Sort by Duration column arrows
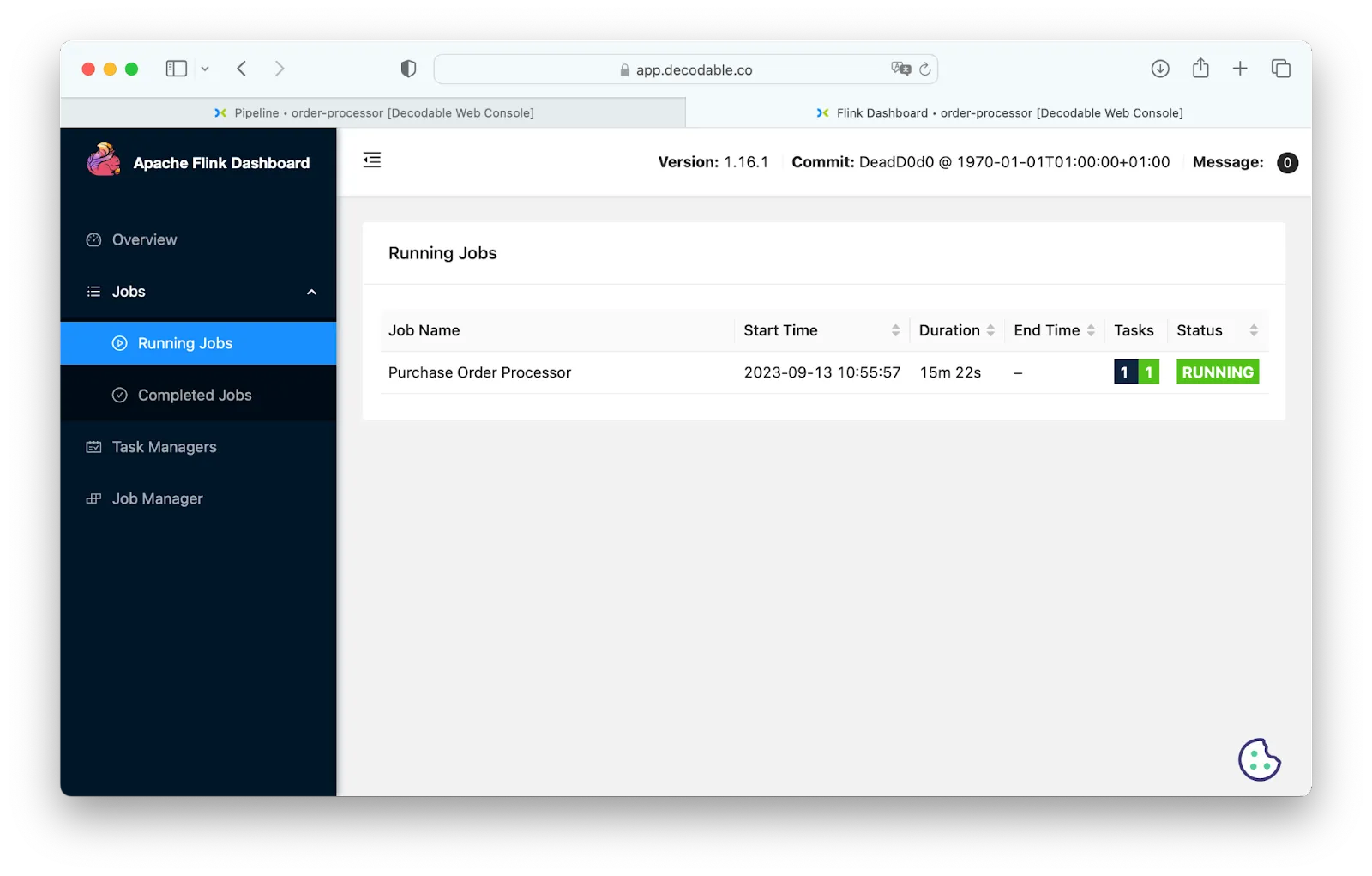 [990, 330]
